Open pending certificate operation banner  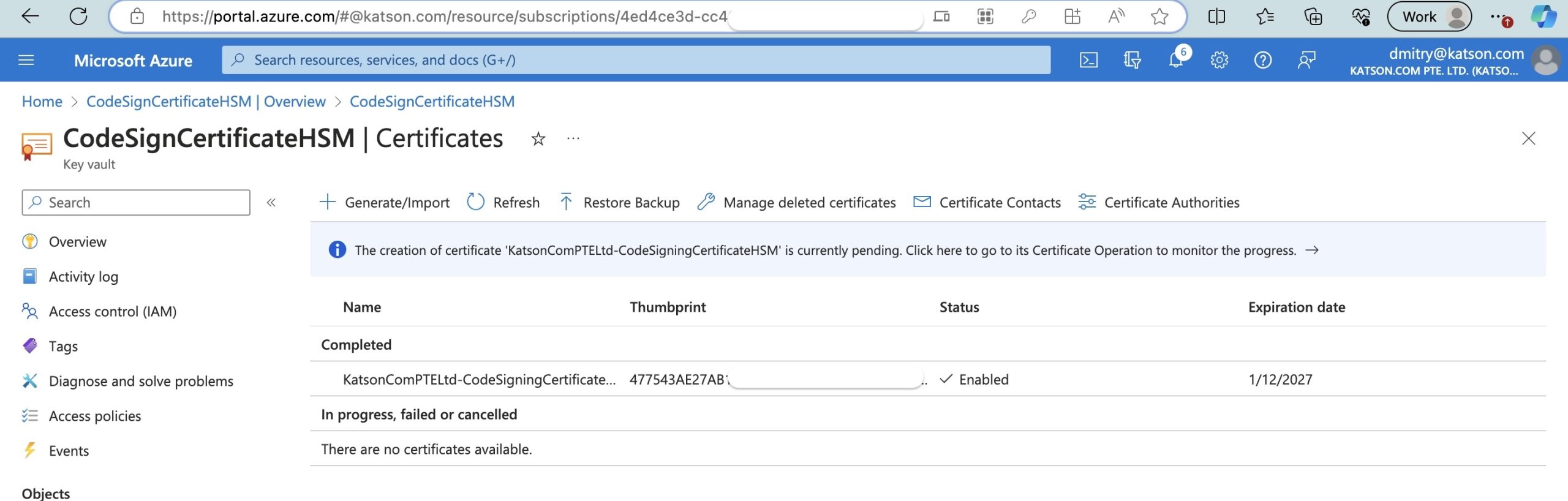[928, 250]
